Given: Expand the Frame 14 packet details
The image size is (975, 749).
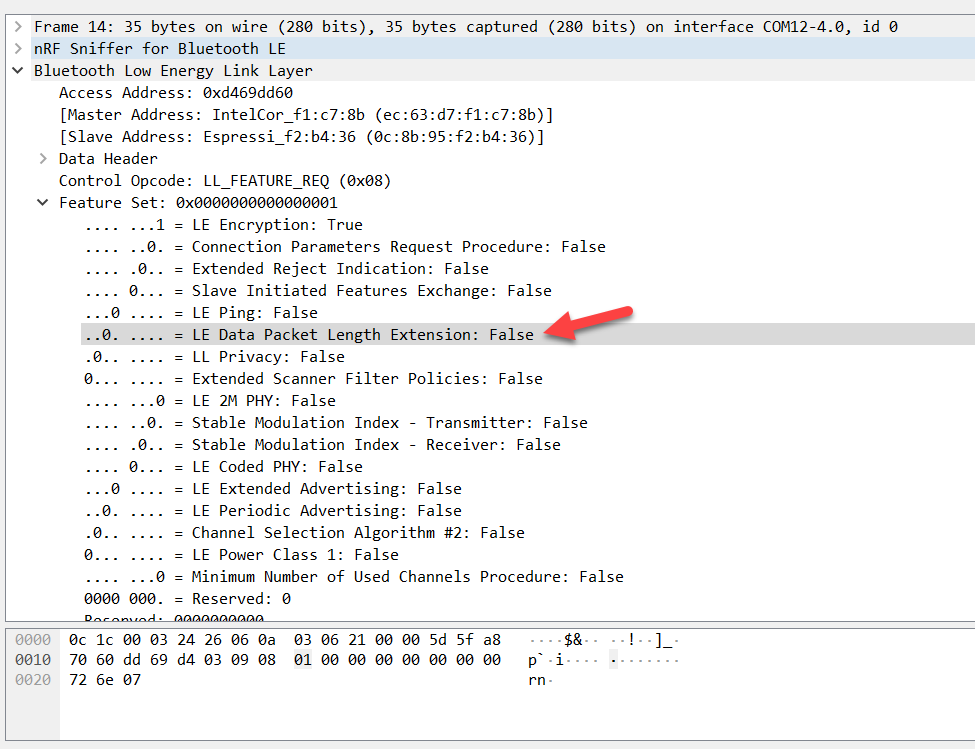Looking at the screenshot, I should click(x=20, y=26).
